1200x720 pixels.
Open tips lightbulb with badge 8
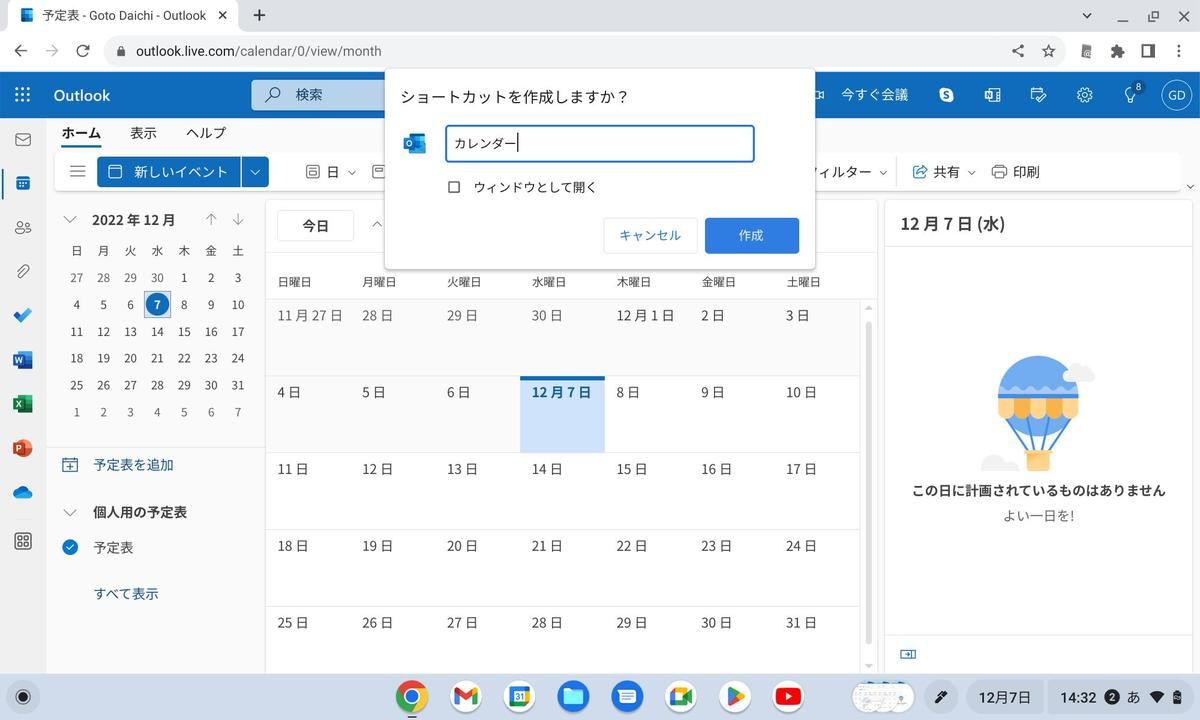1131,95
